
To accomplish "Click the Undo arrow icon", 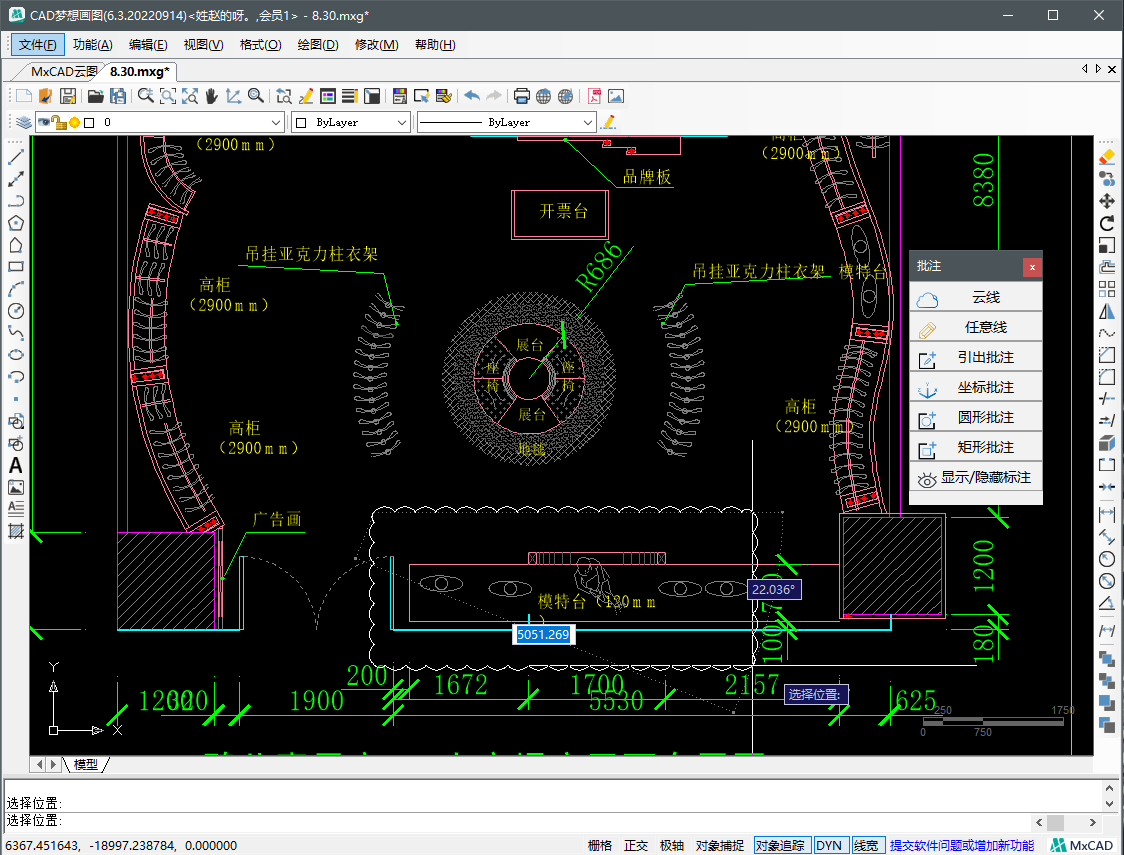I will coord(472,96).
